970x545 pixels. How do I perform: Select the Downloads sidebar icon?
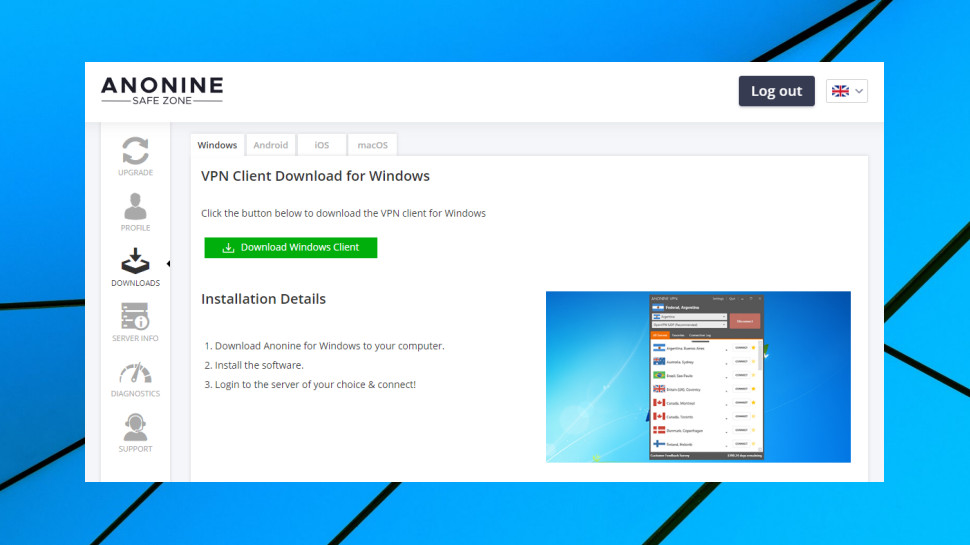coord(135,260)
